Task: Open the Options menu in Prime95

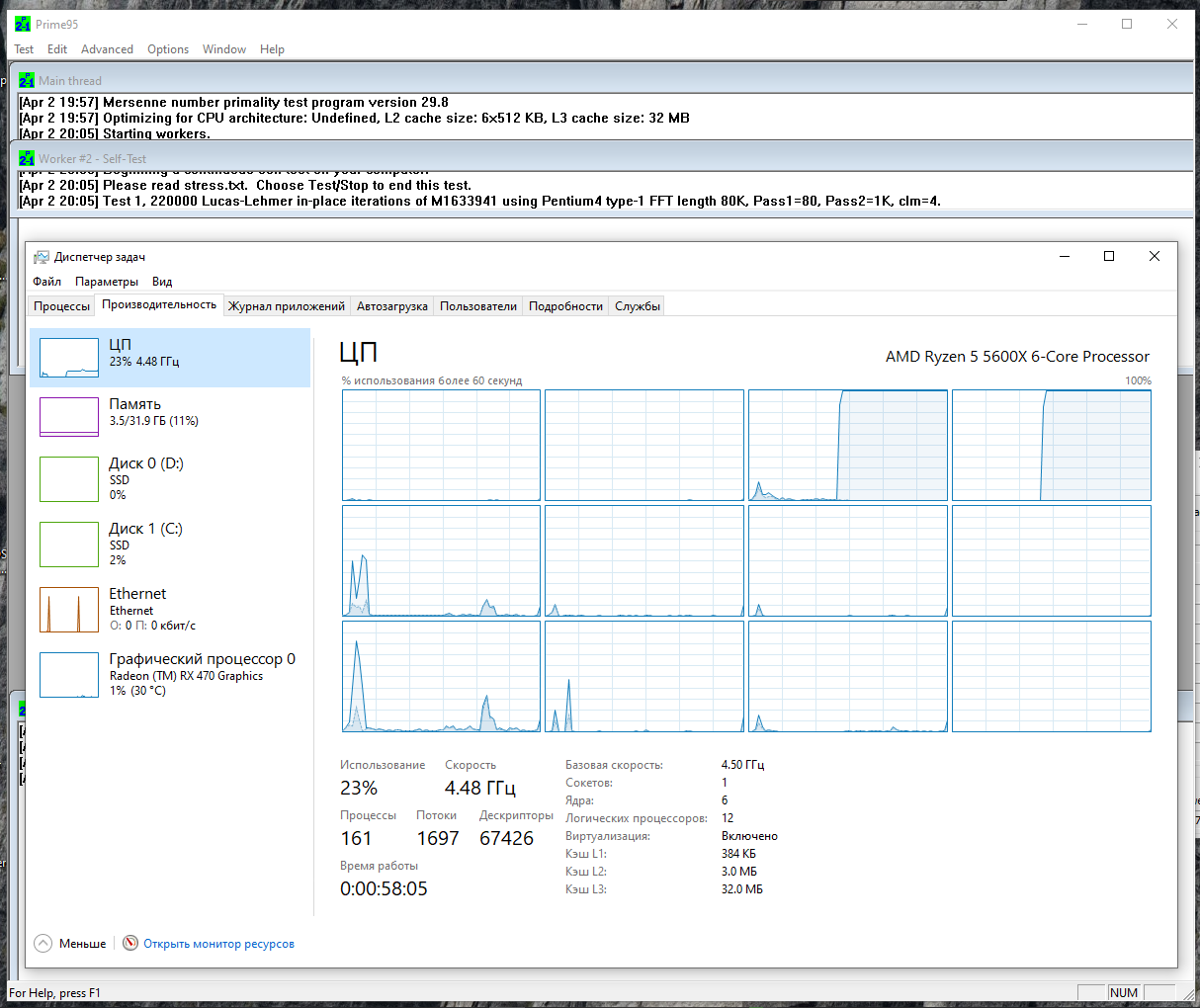Action: tap(168, 49)
